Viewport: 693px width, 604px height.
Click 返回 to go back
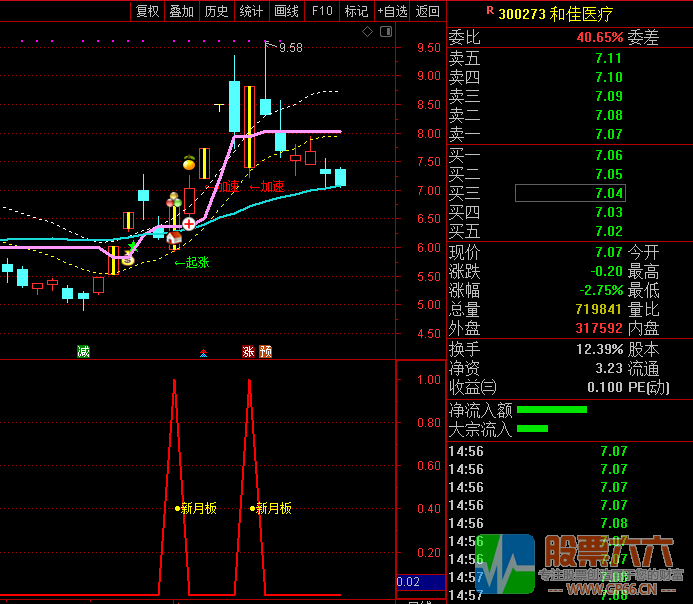tap(427, 11)
